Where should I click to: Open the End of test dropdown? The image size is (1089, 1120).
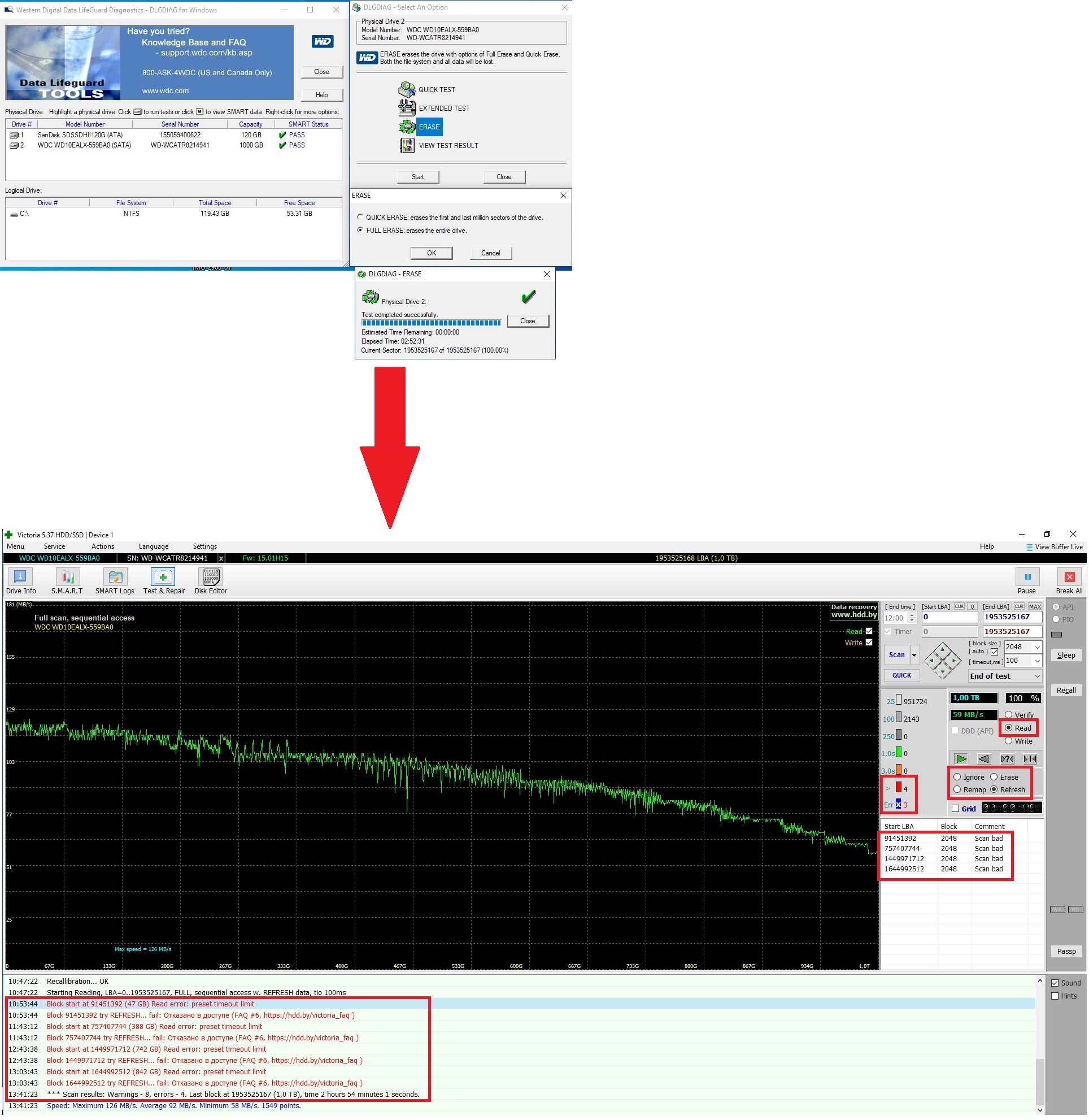click(1005, 676)
